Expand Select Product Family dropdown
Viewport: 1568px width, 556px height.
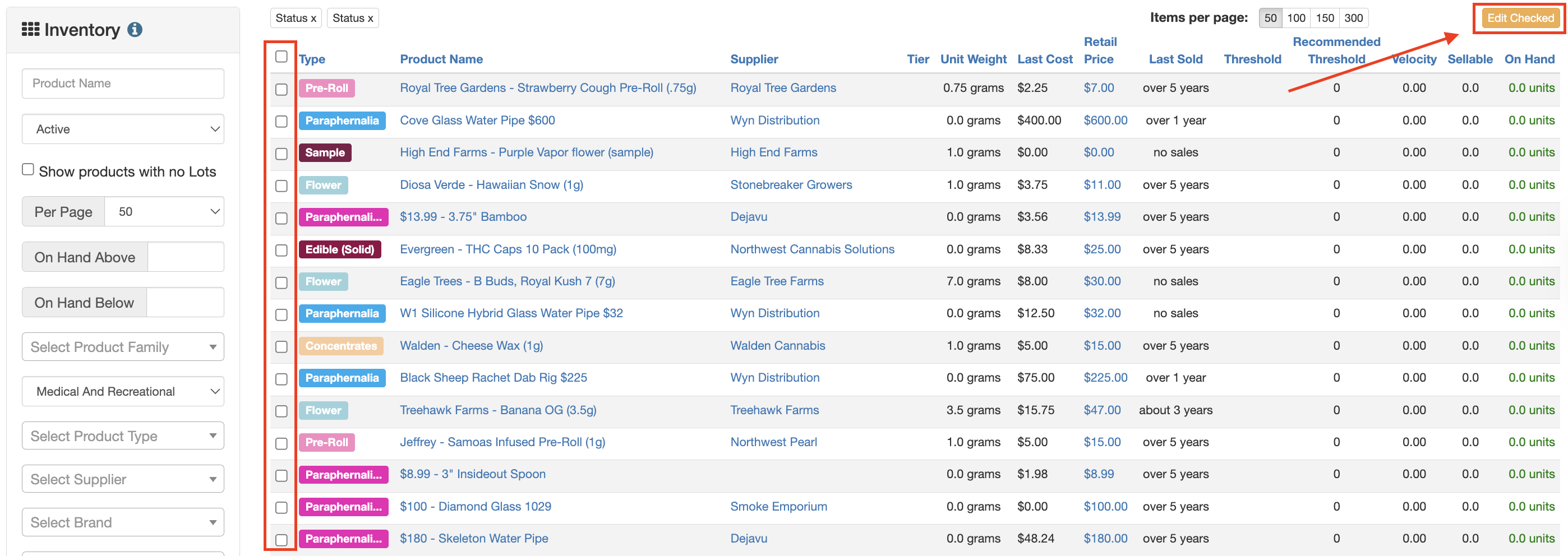click(x=123, y=347)
